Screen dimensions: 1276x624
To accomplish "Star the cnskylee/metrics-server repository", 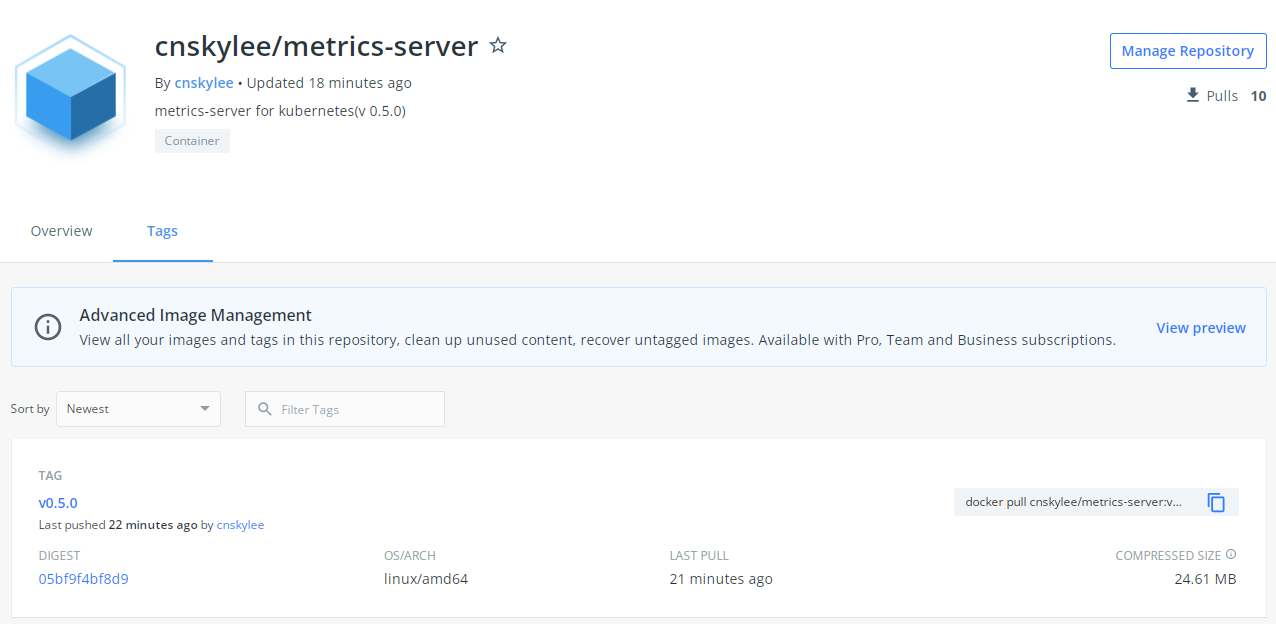I will 497,45.
